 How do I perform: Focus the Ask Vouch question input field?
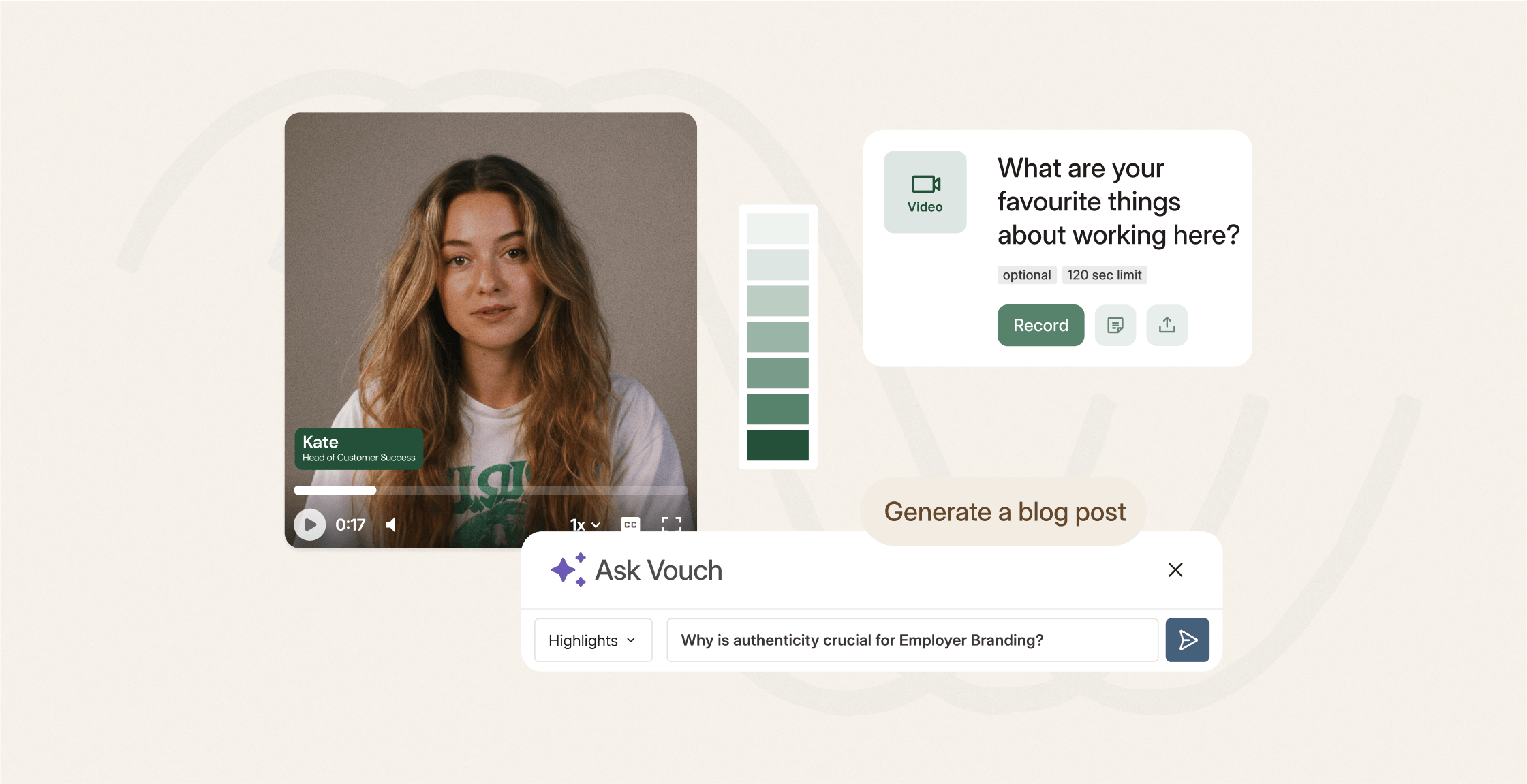(x=912, y=640)
